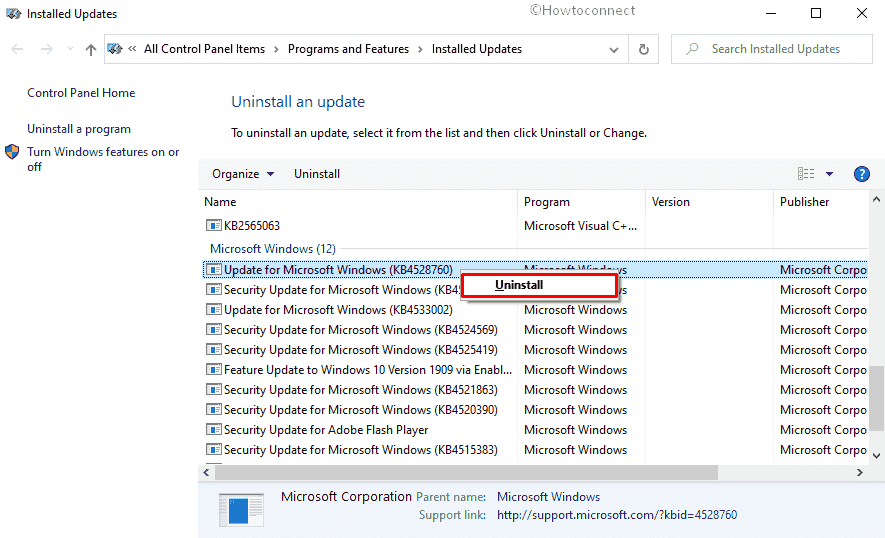Click the Forward navigation arrow
This screenshot has height=538, width=885.
click(47, 49)
